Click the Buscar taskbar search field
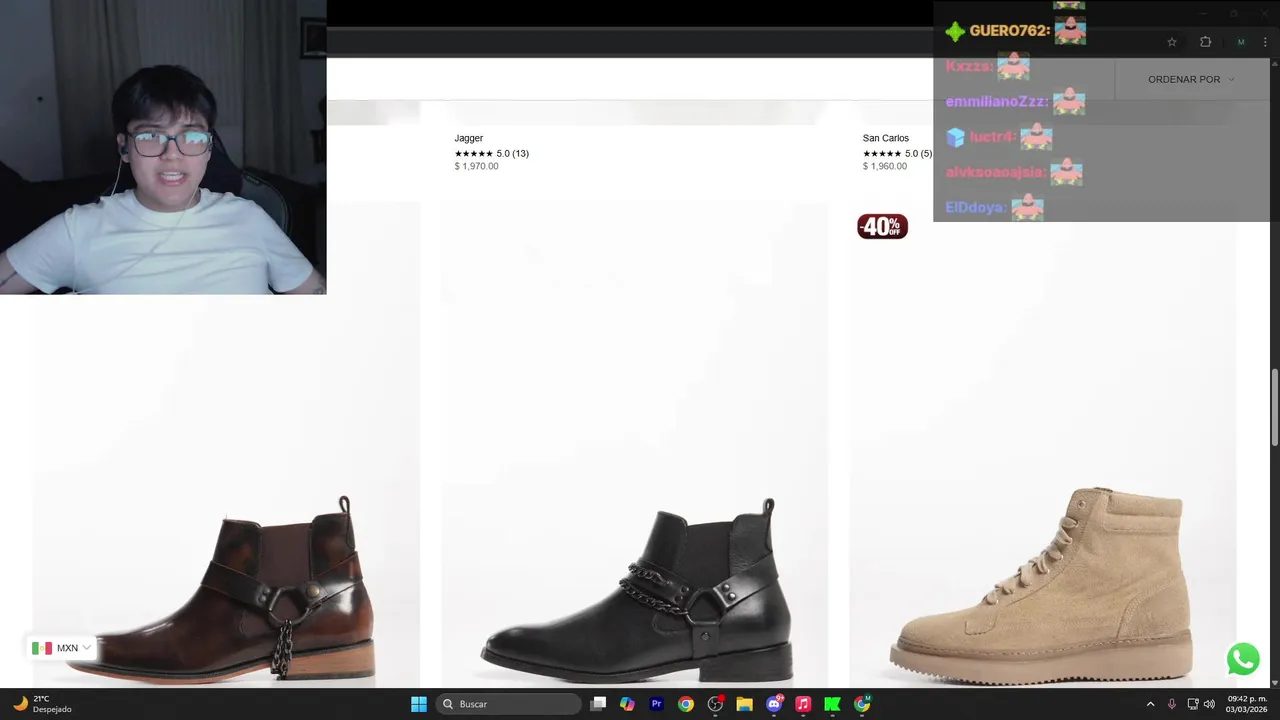The height and width of the screenshot is (720, 1280). coord(510,704)
